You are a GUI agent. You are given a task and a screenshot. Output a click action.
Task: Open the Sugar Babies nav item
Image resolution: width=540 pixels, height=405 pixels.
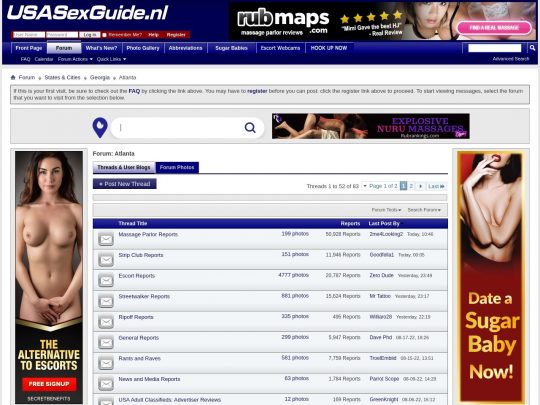pyautogui.click(x=231, y=48)
